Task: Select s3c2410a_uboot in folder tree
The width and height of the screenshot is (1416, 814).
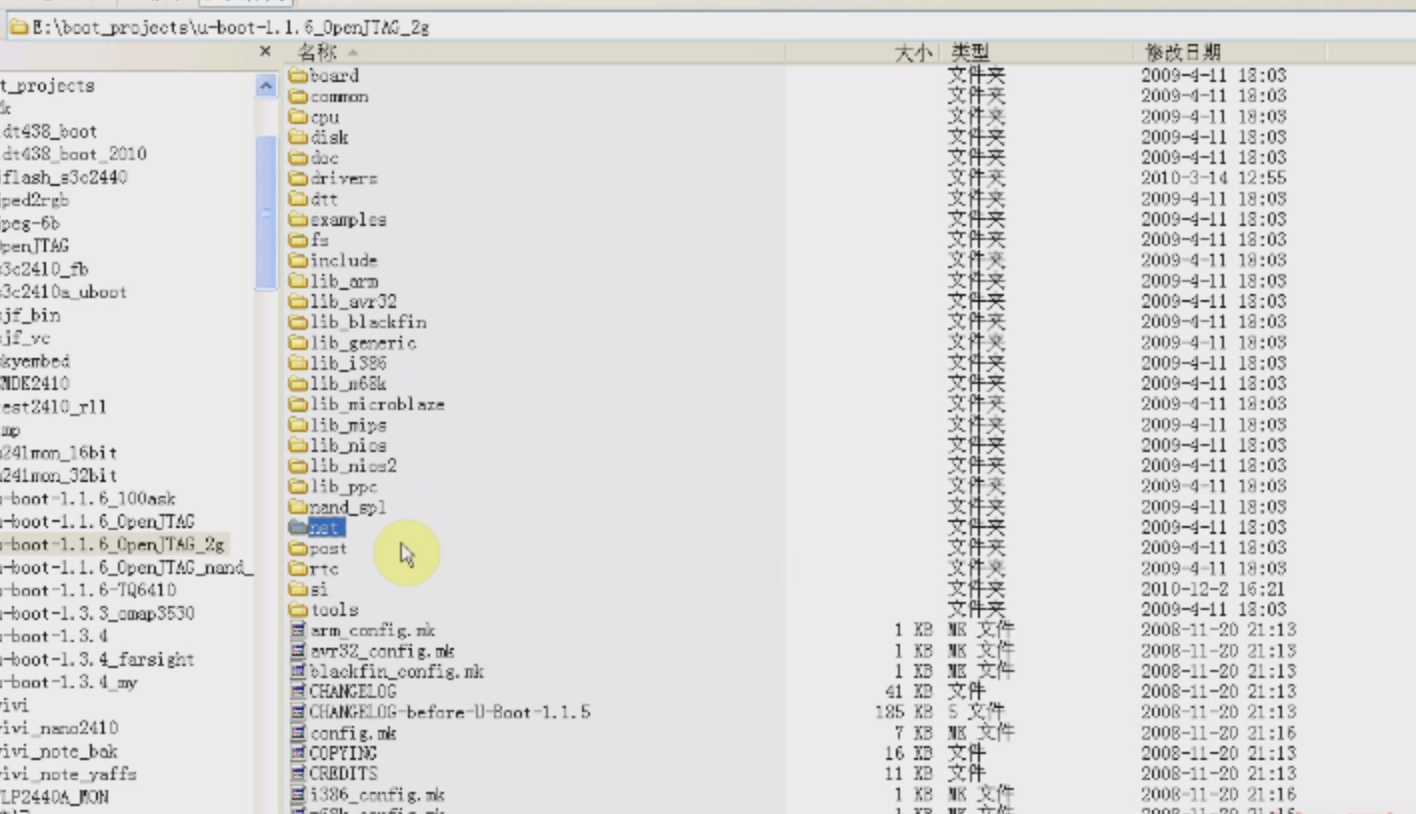Action: coord(64,292)
